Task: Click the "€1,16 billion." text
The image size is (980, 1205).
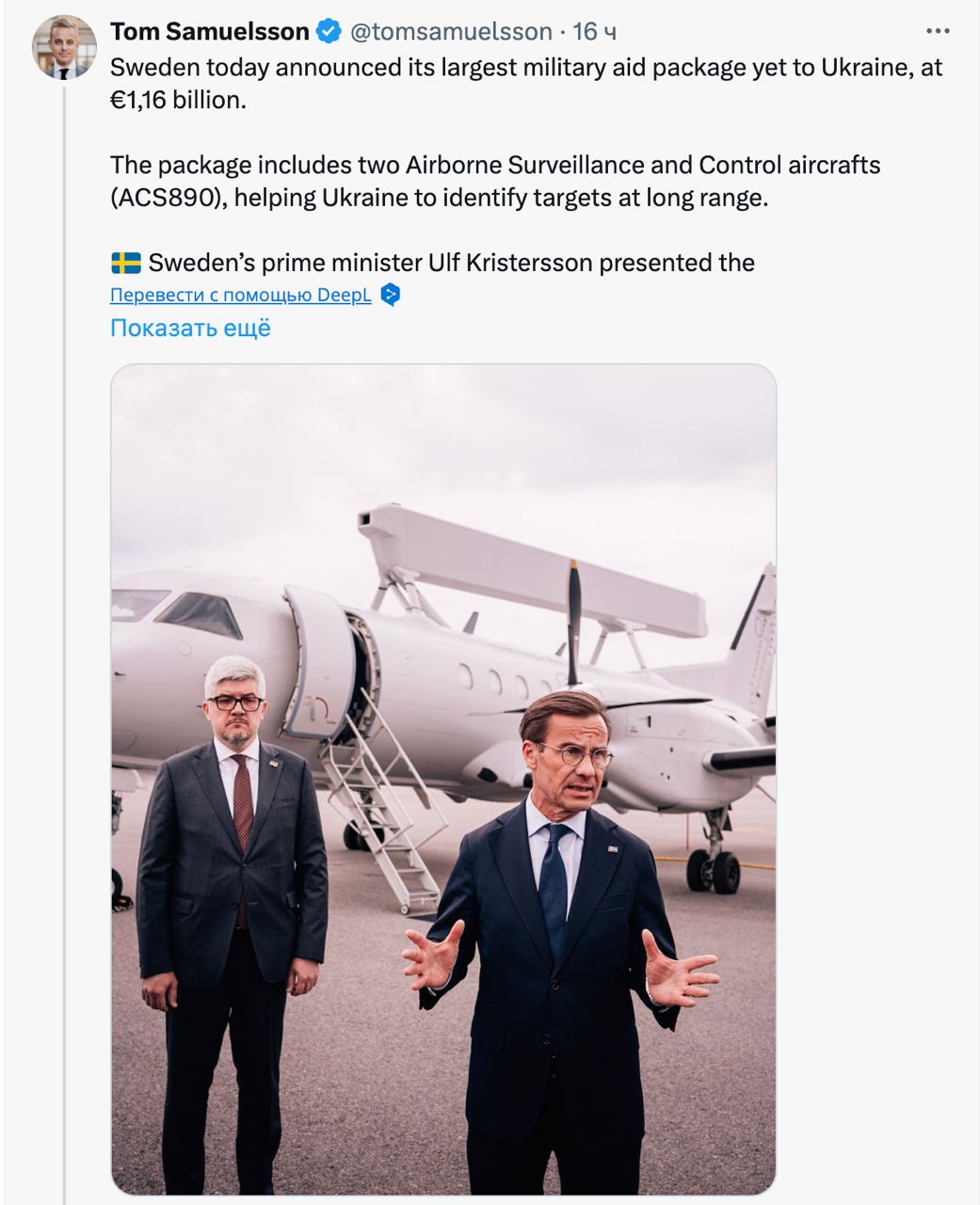Action: 178,100
